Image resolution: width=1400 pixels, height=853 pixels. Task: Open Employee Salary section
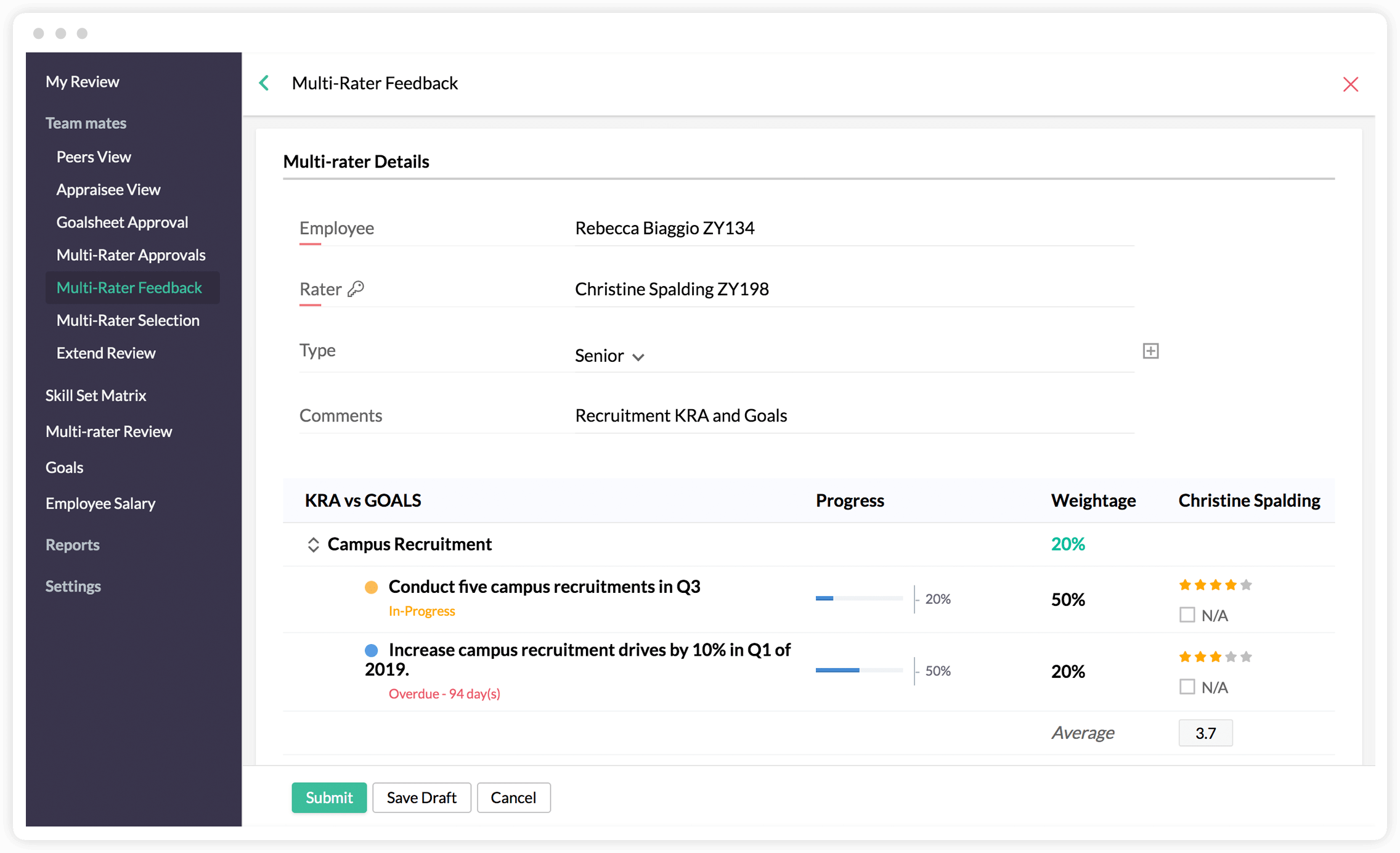pyautogui.click(x=100, y=503)
